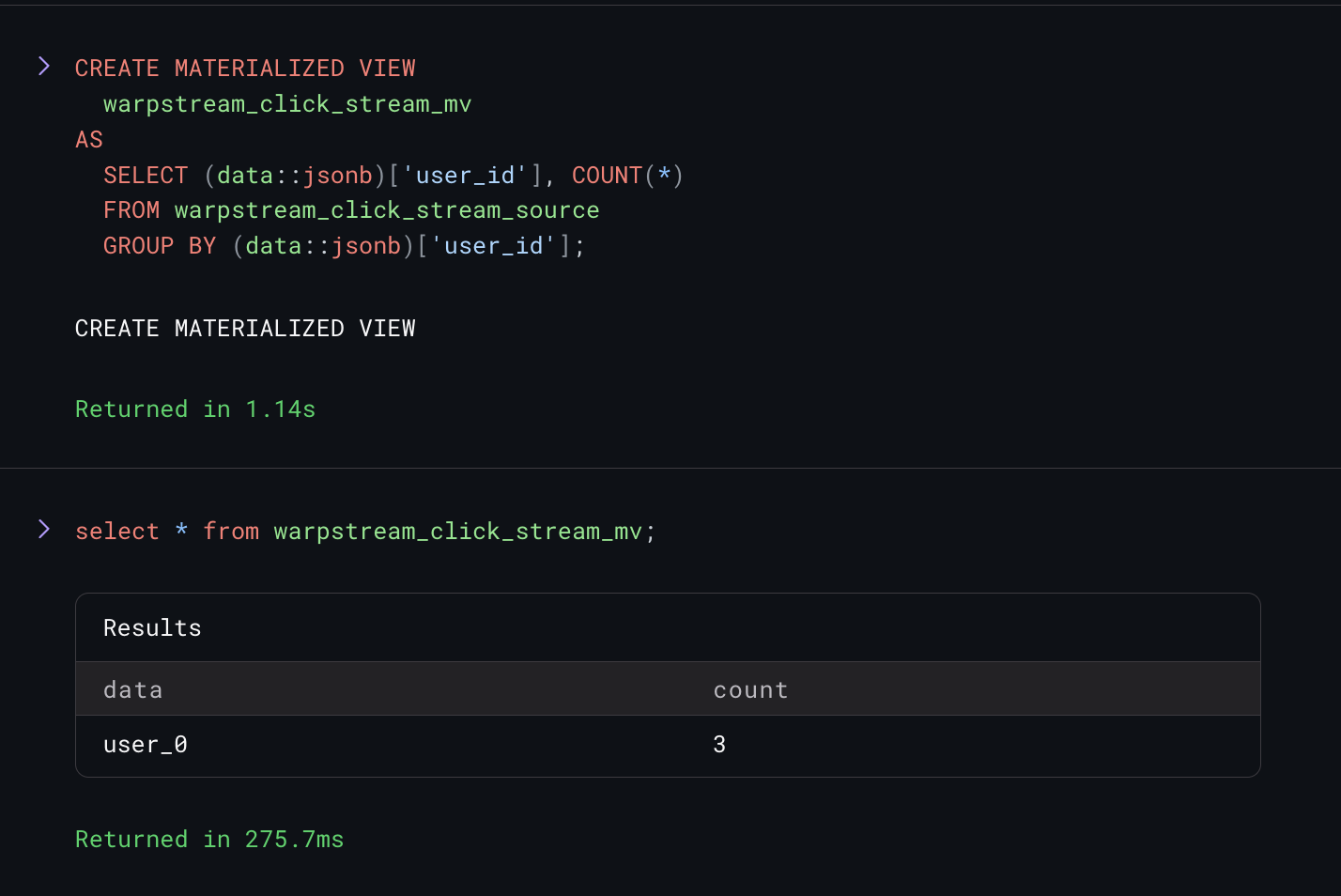Click the 'data' column header
The image size is (1341, 896).
pyautogui.click(x=133, y=690)
